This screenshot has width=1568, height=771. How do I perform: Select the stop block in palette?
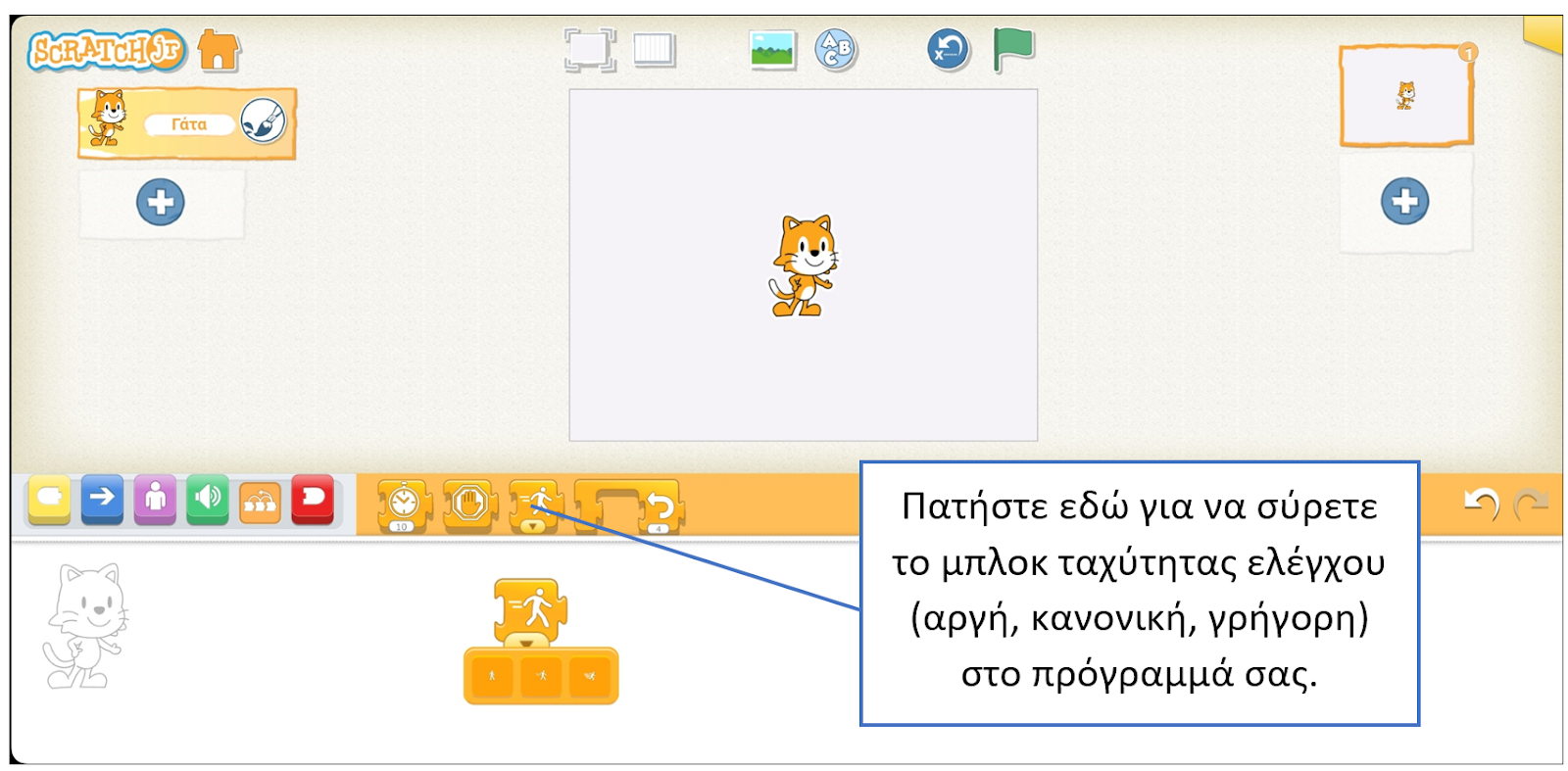(469, 504)
